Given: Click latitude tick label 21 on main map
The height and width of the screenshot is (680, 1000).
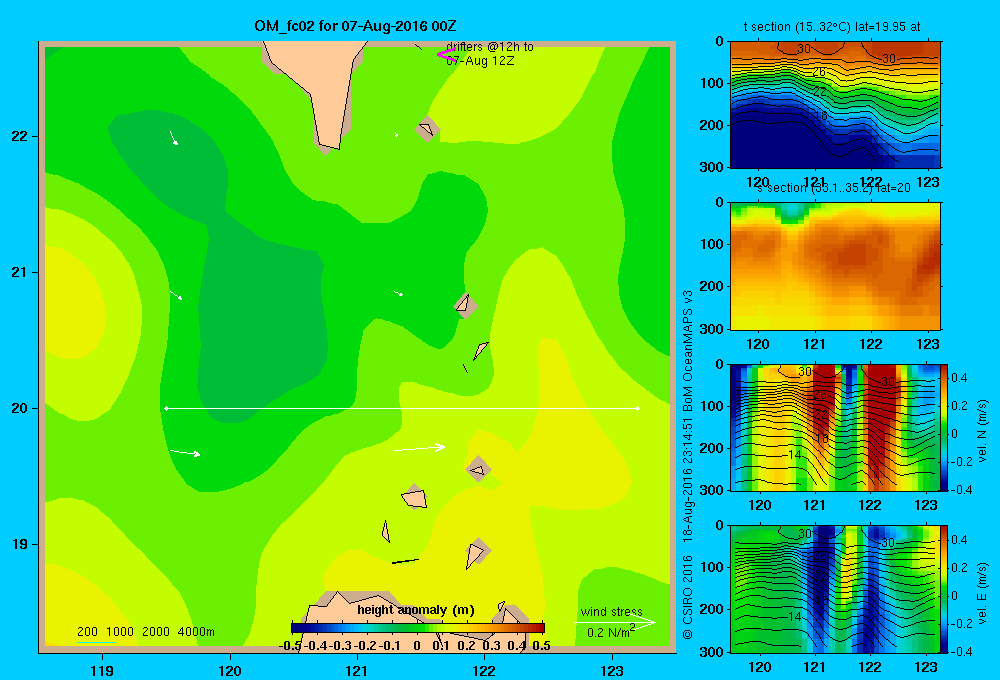Looking at the screenshot, I should click(20, 272).
